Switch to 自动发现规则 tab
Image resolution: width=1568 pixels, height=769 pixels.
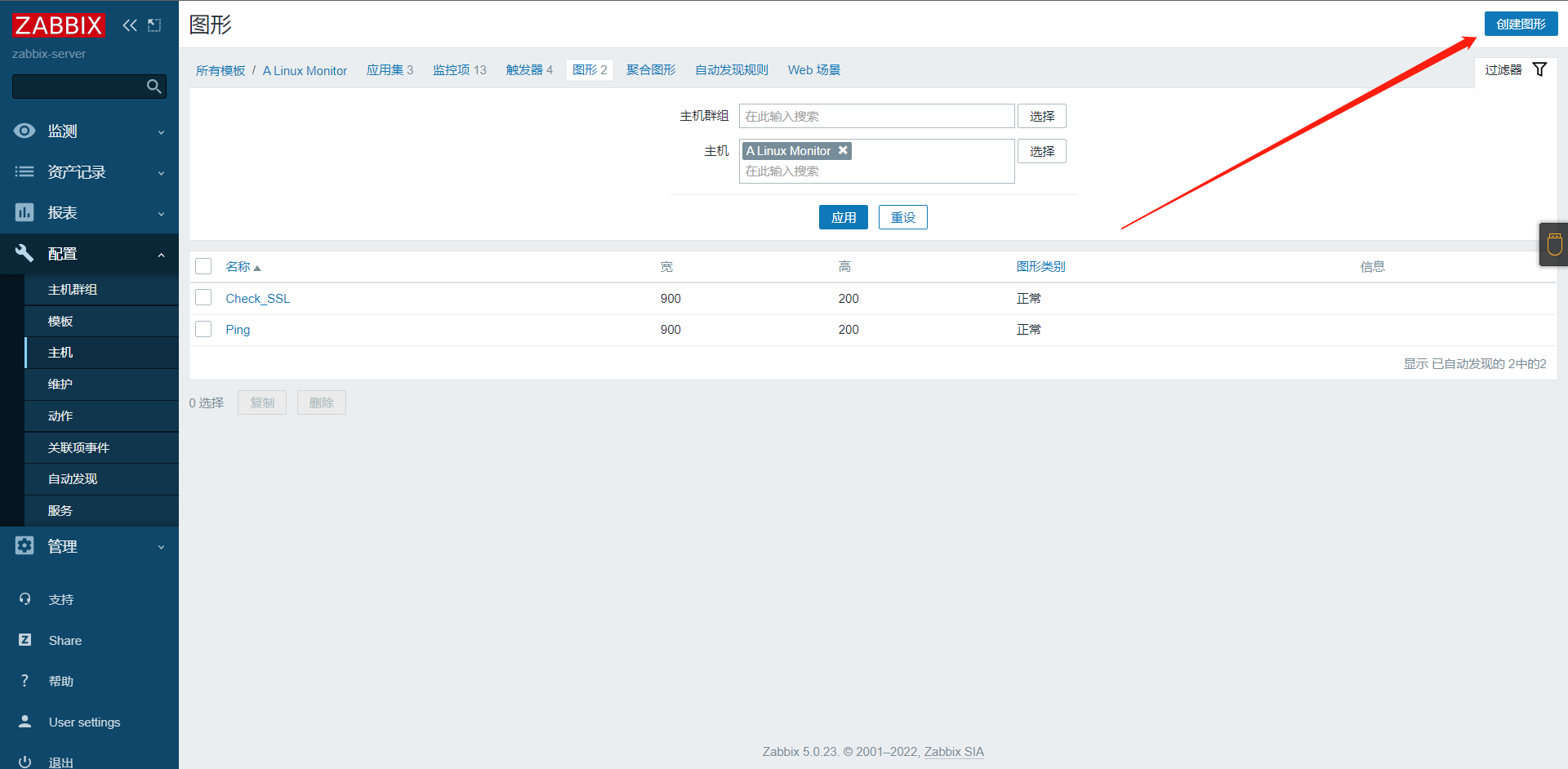click(732, 70)
